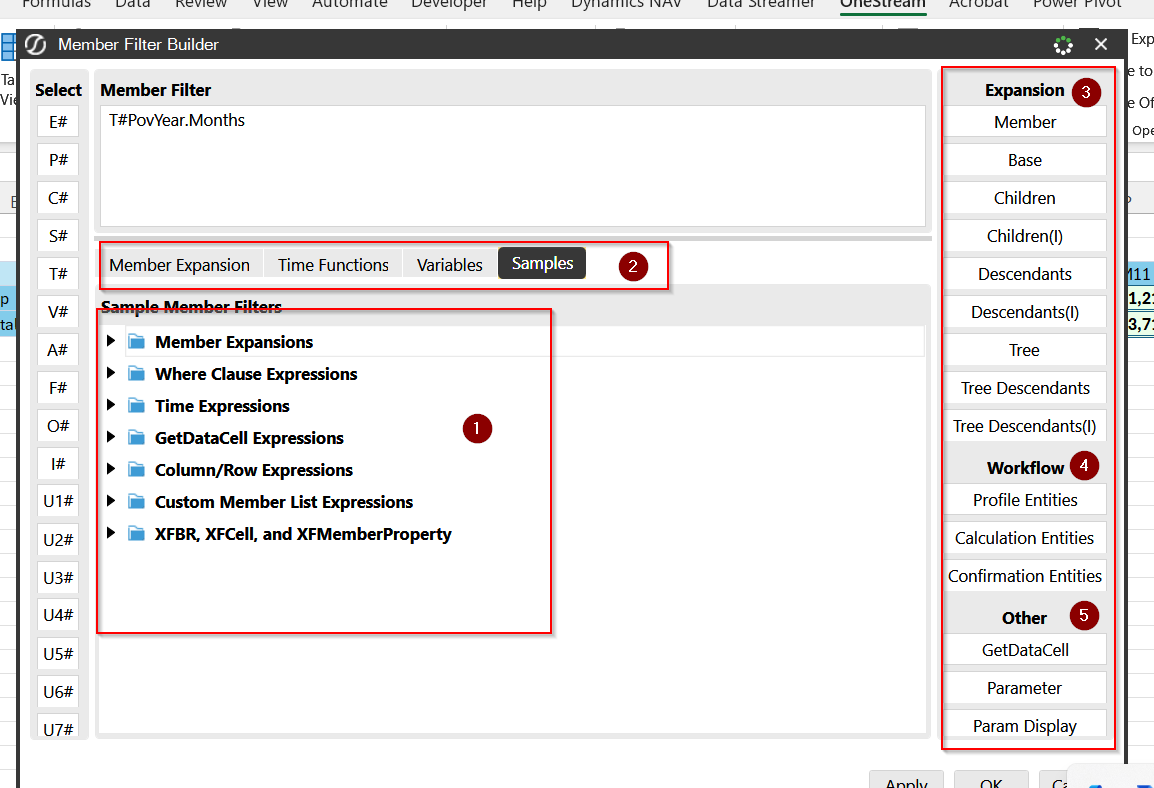Select the O# origin dimension token
The width and height of the screenshot is (1154, 788).
(x=57, y=425)
